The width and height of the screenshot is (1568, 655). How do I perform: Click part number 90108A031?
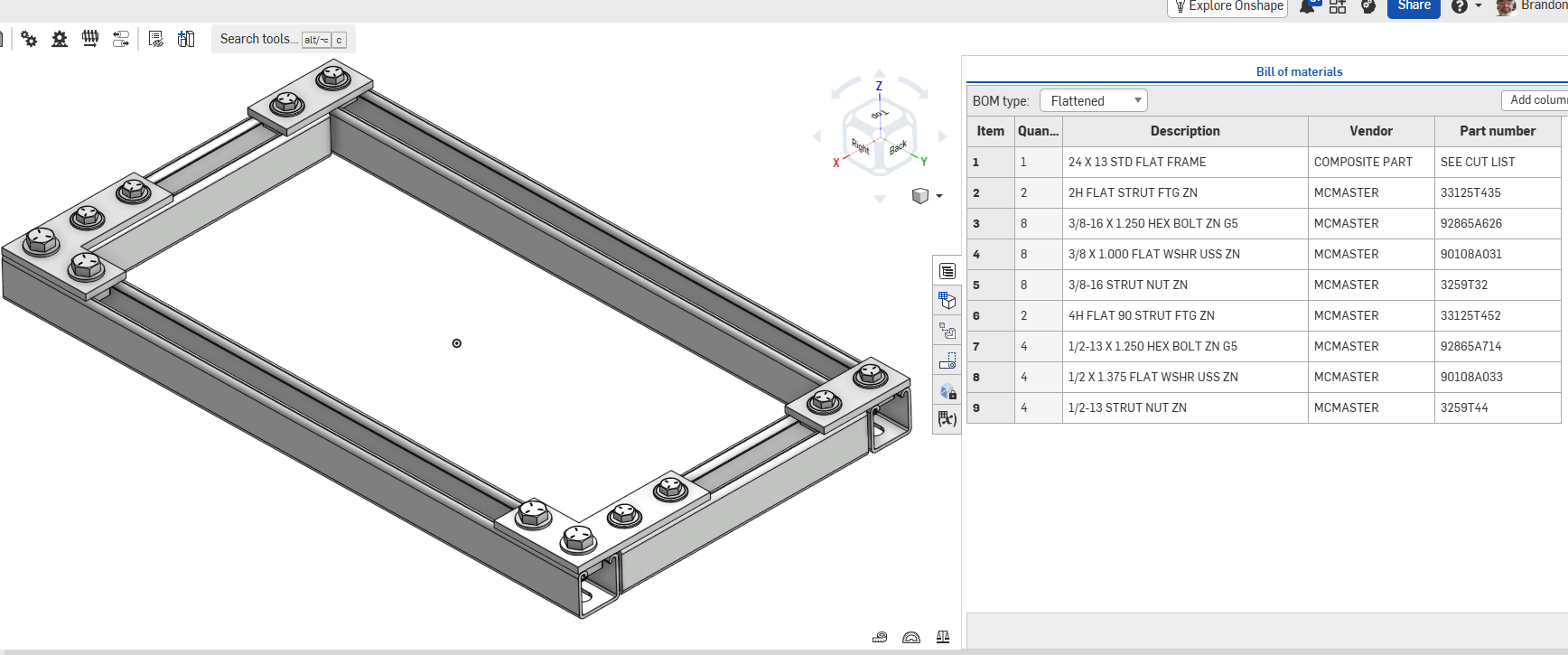pyautogui.click(x=1498, y=254)
